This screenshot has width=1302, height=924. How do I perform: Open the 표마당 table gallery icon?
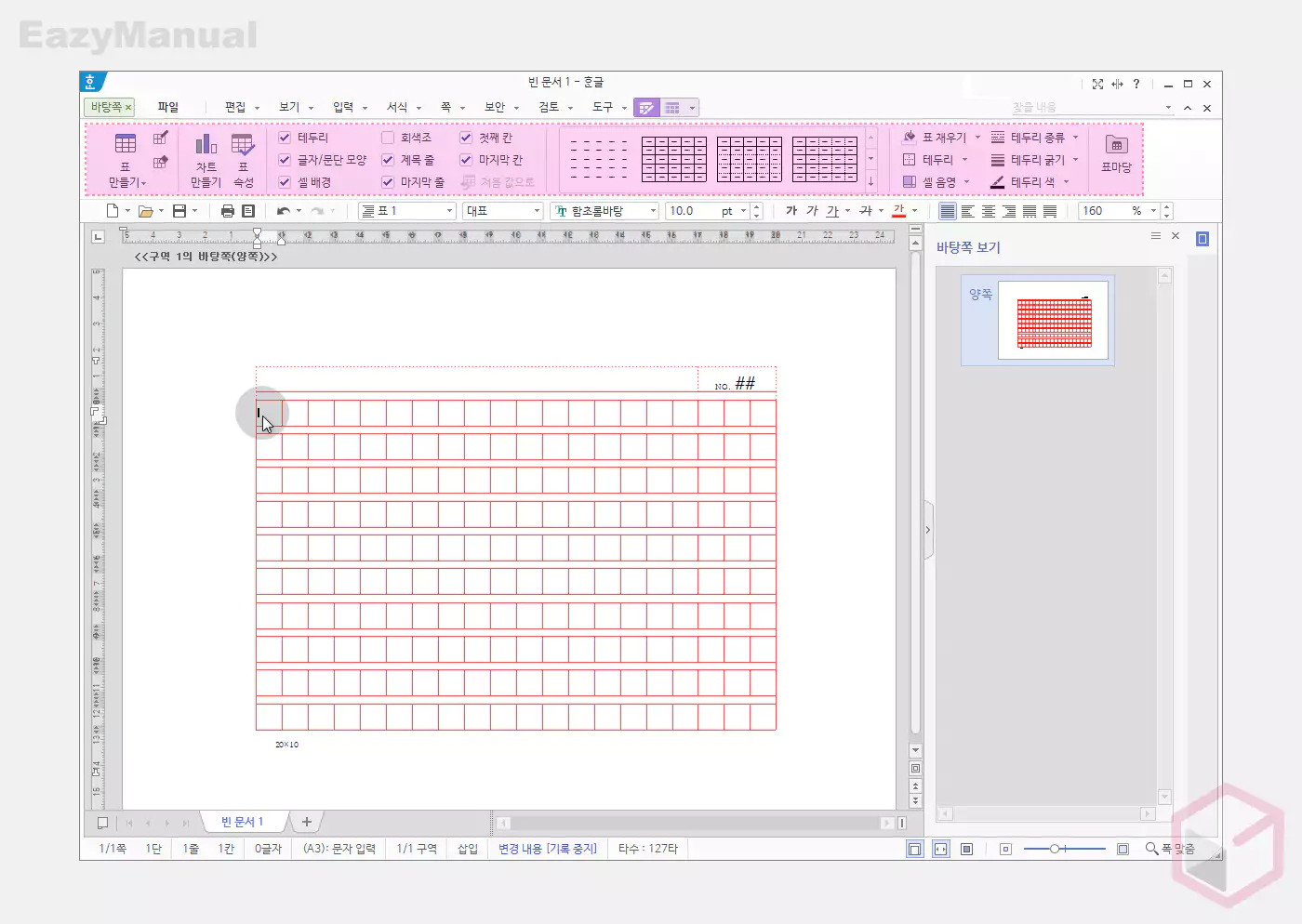pos(1116,146)
